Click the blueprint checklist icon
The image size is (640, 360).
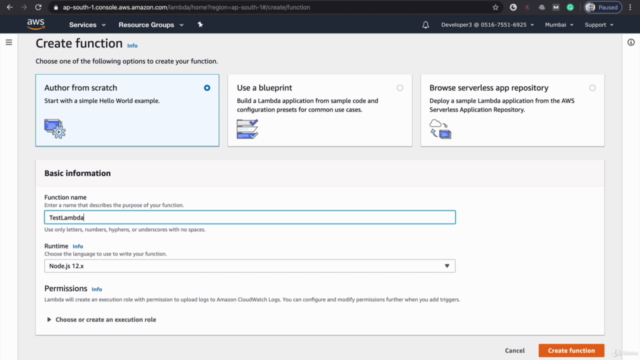click(x=247, y=129)
